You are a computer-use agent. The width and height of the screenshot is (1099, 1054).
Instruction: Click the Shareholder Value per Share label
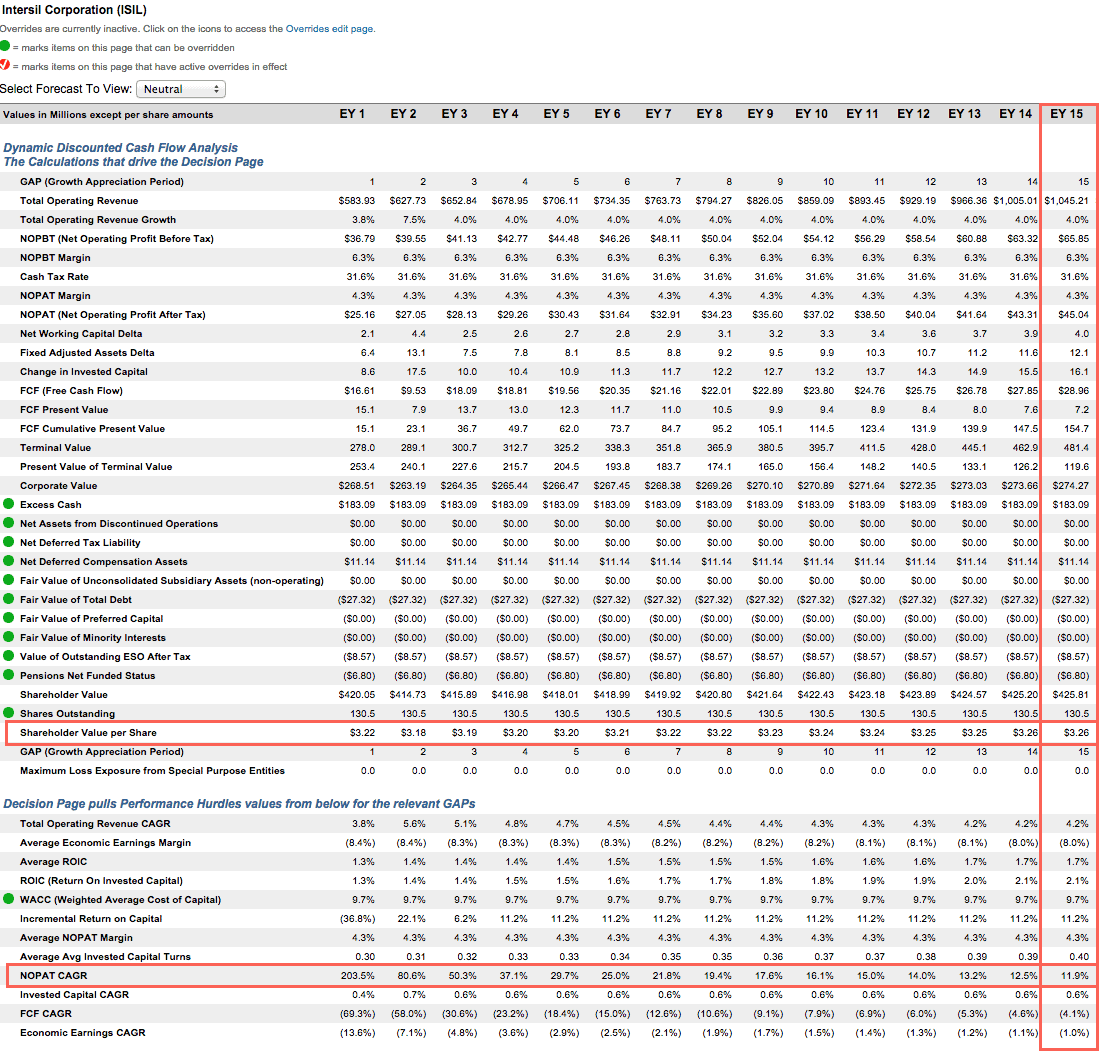88,732
